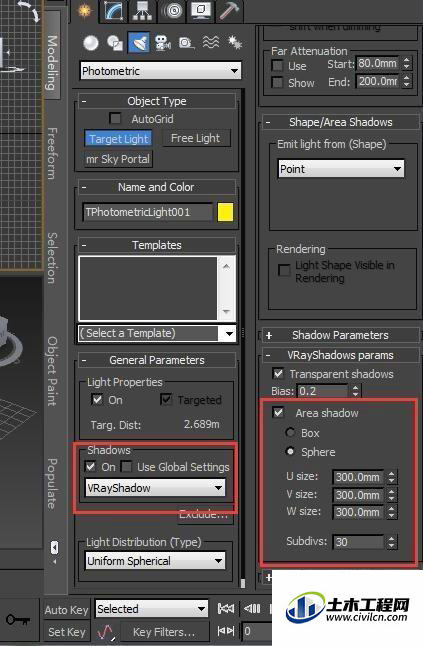Open the Key Filters dialog

(x=164, y=632)
